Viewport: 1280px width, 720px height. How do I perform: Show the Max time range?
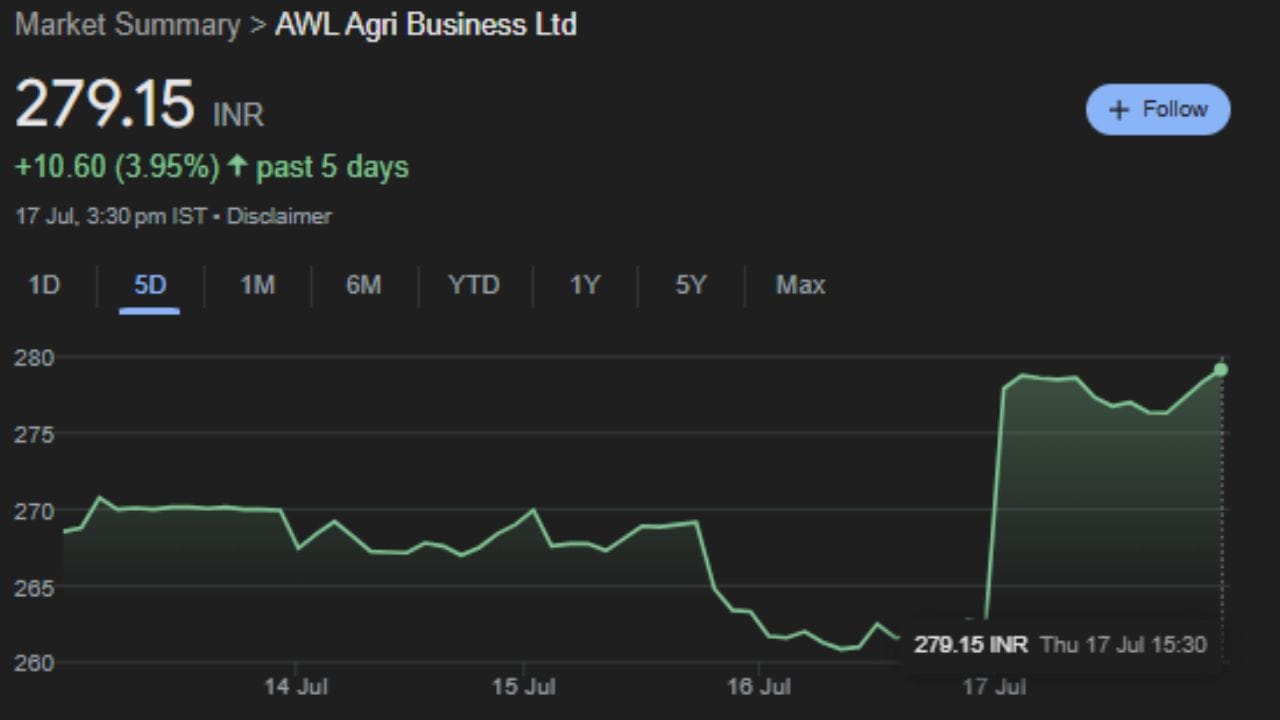800,285
